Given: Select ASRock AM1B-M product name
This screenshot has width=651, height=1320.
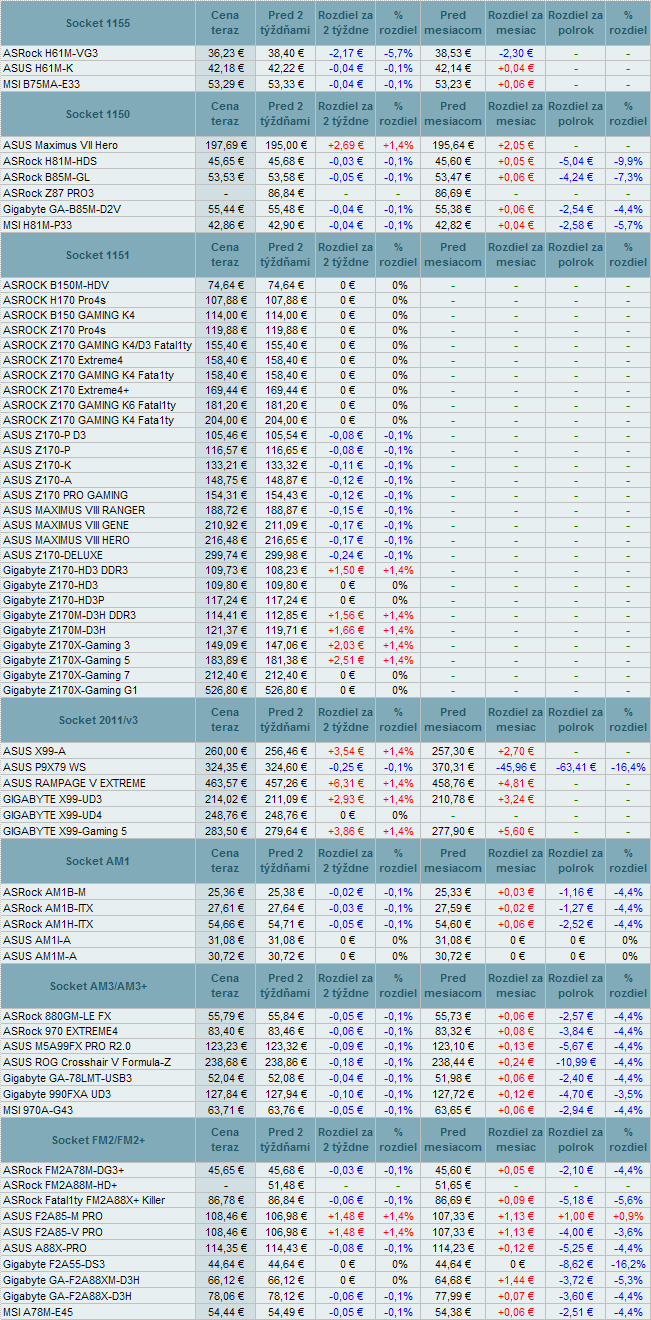Looking at the screenshot, I should [44, 891].
